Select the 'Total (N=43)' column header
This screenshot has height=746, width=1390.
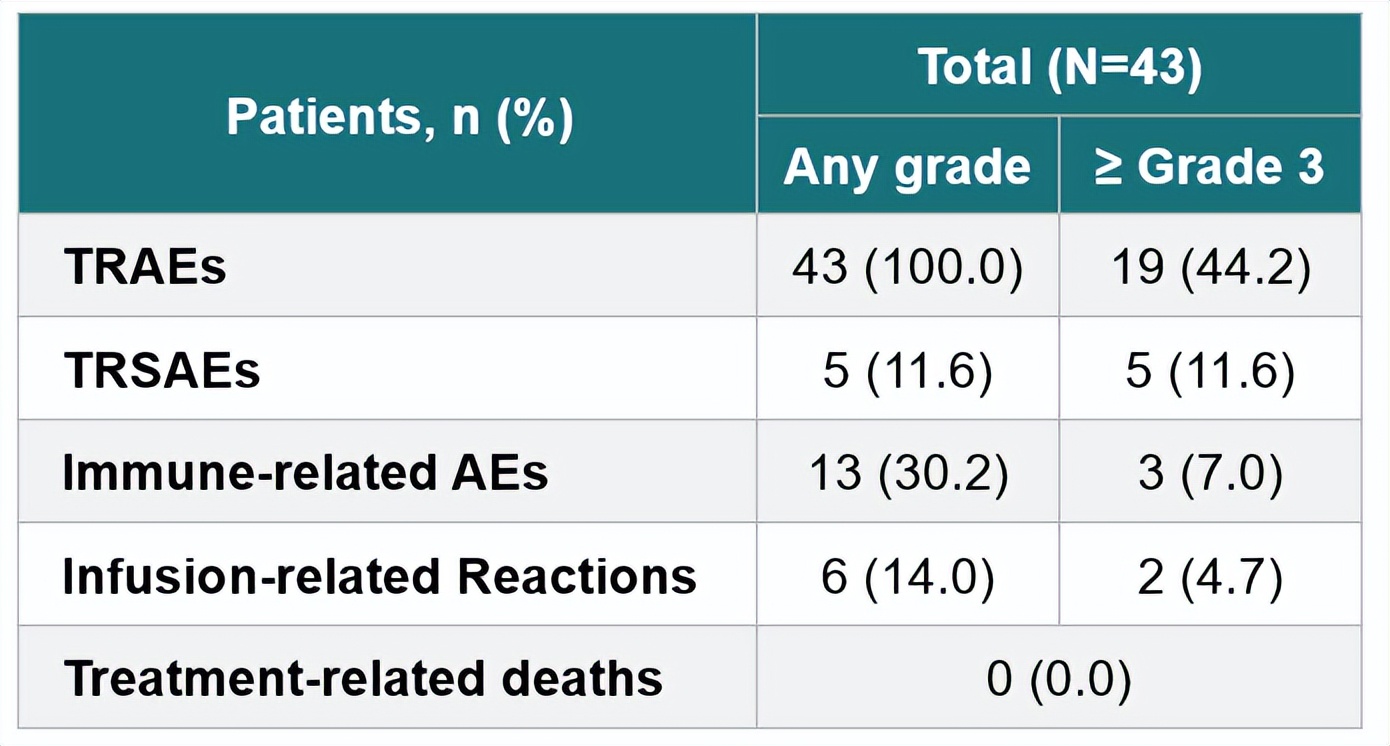point(1059,67)
